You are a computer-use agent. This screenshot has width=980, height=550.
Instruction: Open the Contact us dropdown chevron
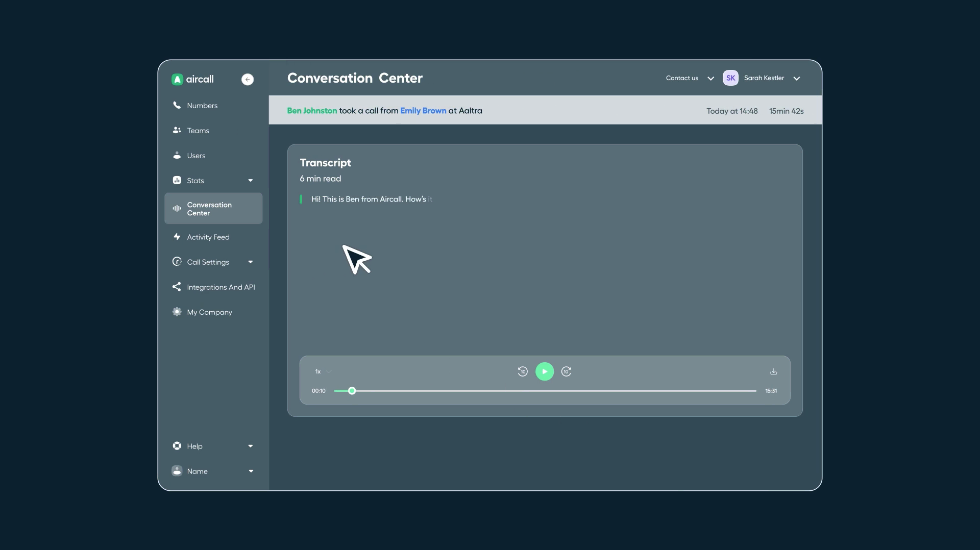point(711,79)
